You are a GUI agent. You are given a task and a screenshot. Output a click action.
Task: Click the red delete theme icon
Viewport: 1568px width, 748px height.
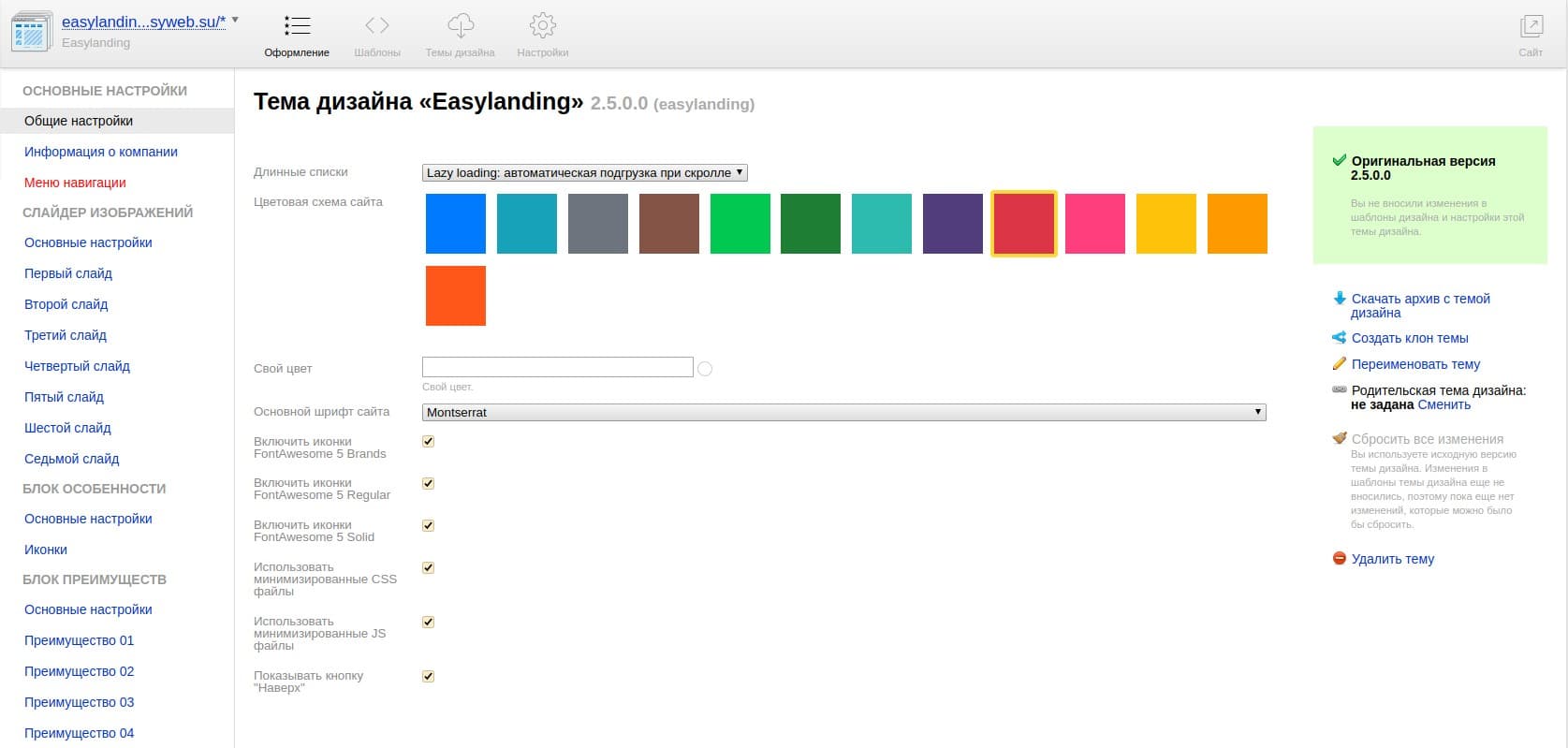pyautogui.click(x=1340, y=558)
